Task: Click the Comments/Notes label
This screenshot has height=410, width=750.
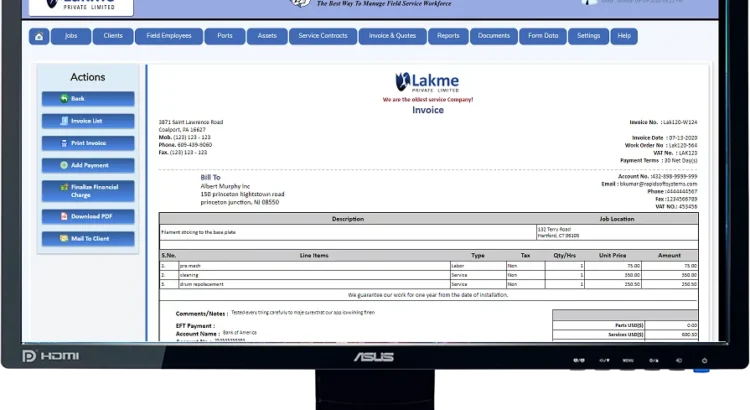Action: [202, 314]
